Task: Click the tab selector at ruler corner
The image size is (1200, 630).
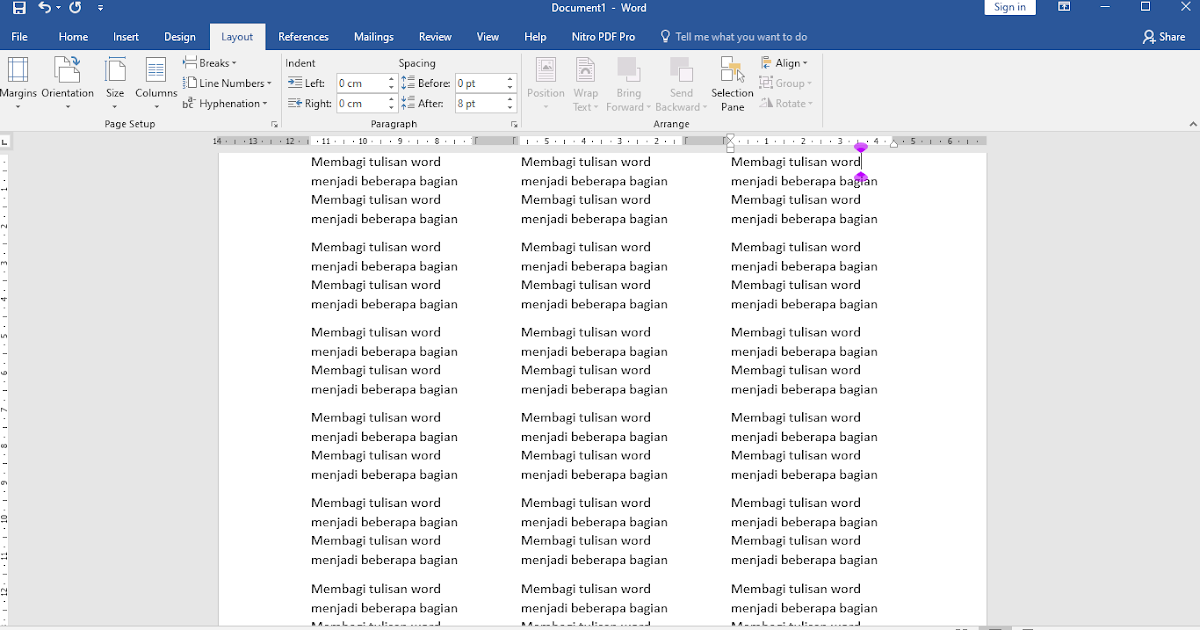Action: (x=6, y=141)
